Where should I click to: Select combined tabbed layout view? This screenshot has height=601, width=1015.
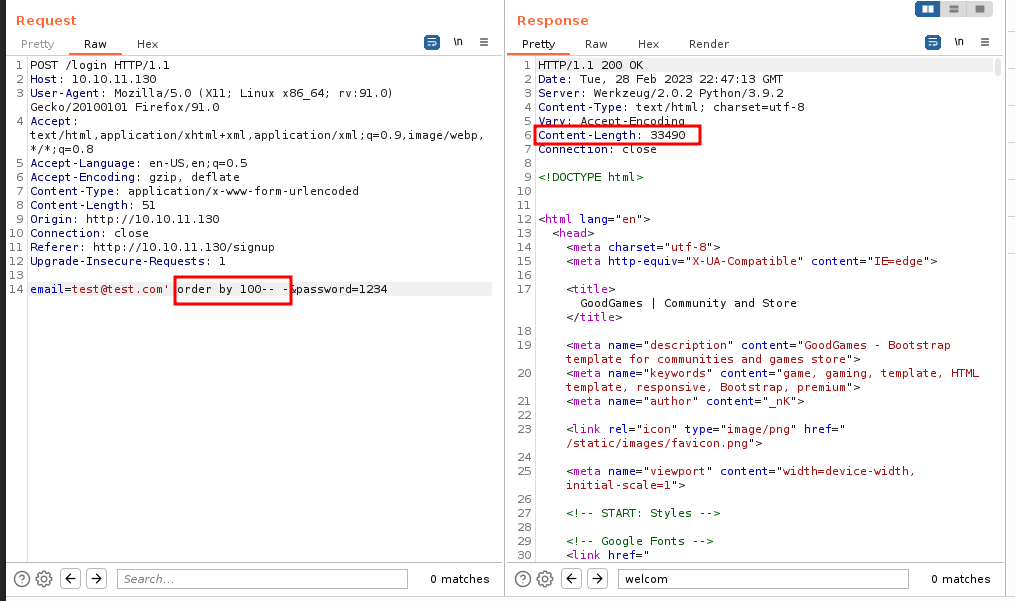(x=980, y=9)
